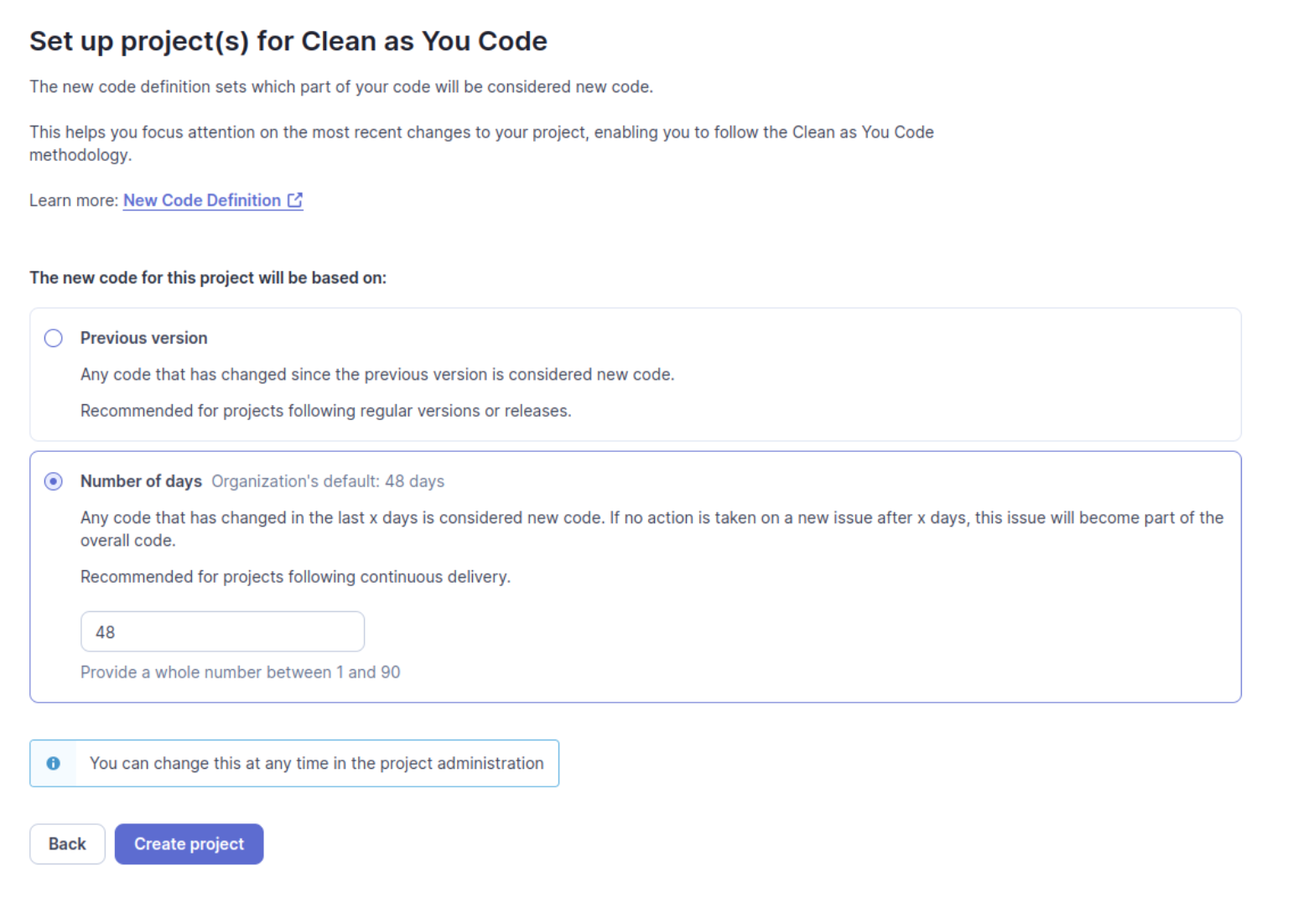Click the new code definition intro paragraph
The width and height of the screenshot is (1303, 924).
(x=342, y=86)
